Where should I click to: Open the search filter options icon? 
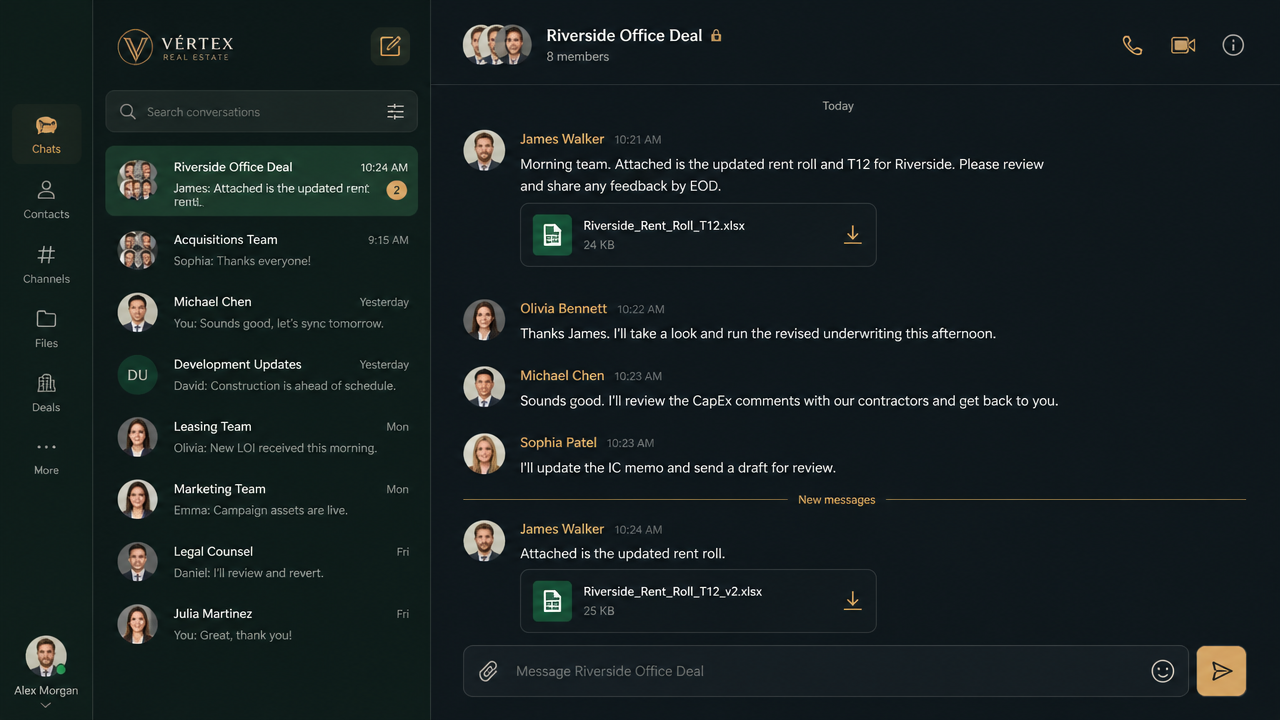point(396,112)
